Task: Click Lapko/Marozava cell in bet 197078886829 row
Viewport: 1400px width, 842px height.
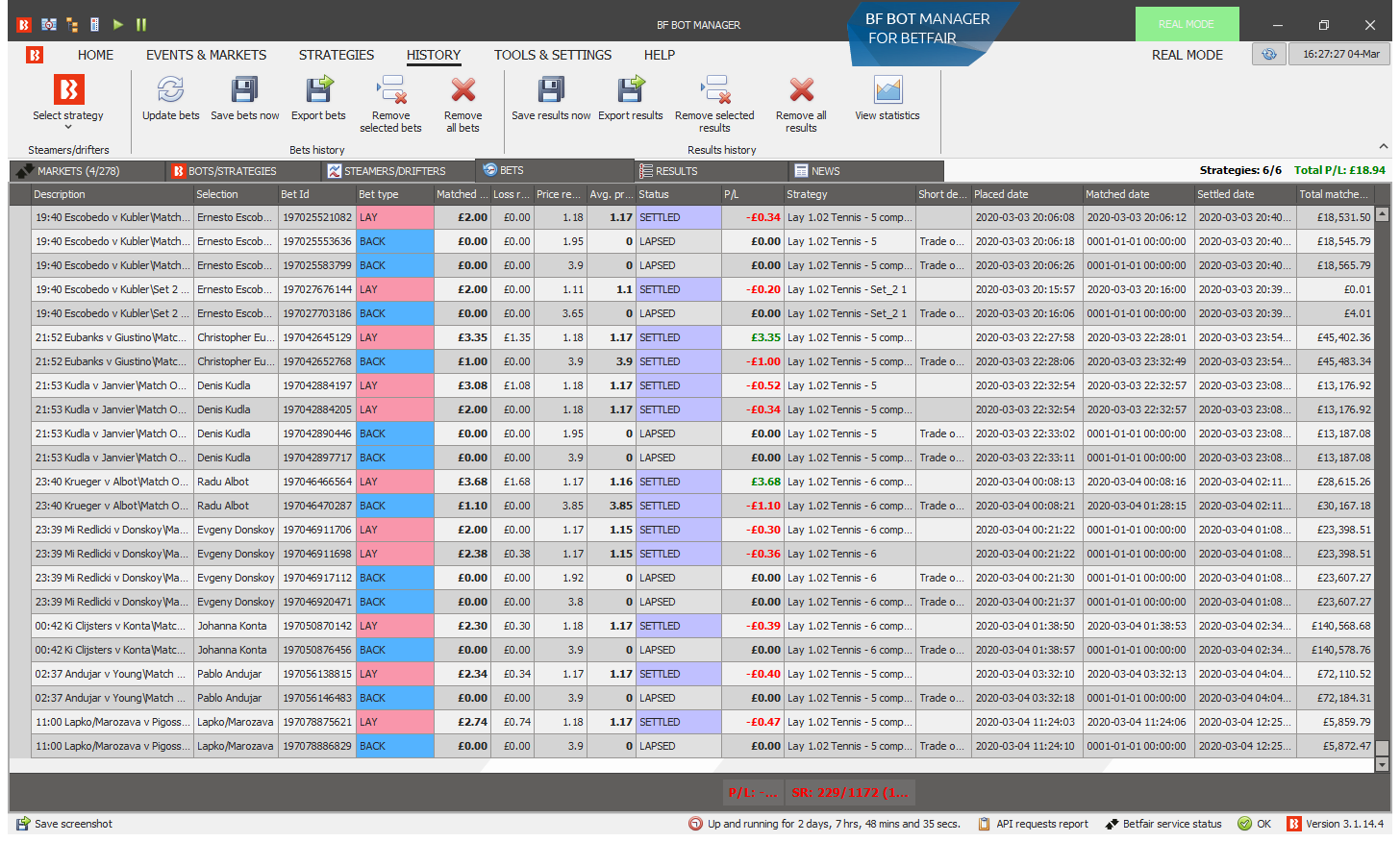Action: click(x=236, y=746)
